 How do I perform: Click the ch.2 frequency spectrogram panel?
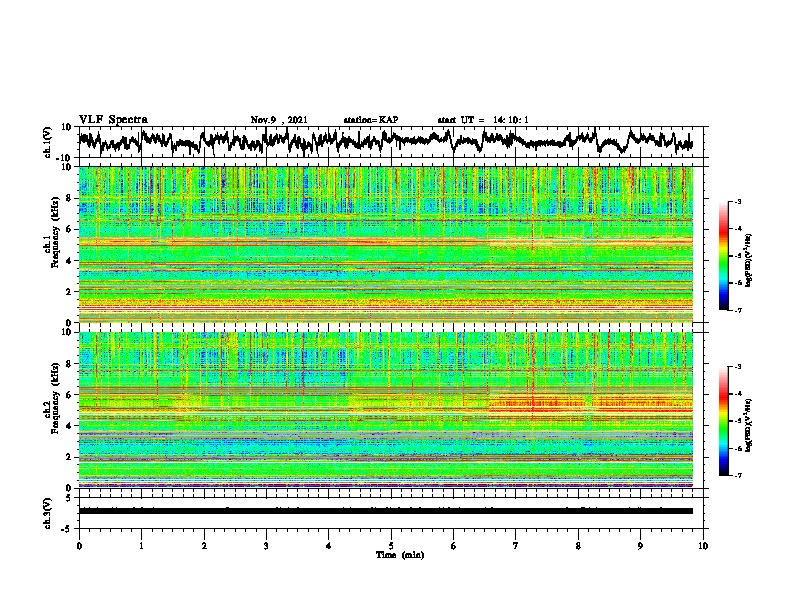(386, 410)
